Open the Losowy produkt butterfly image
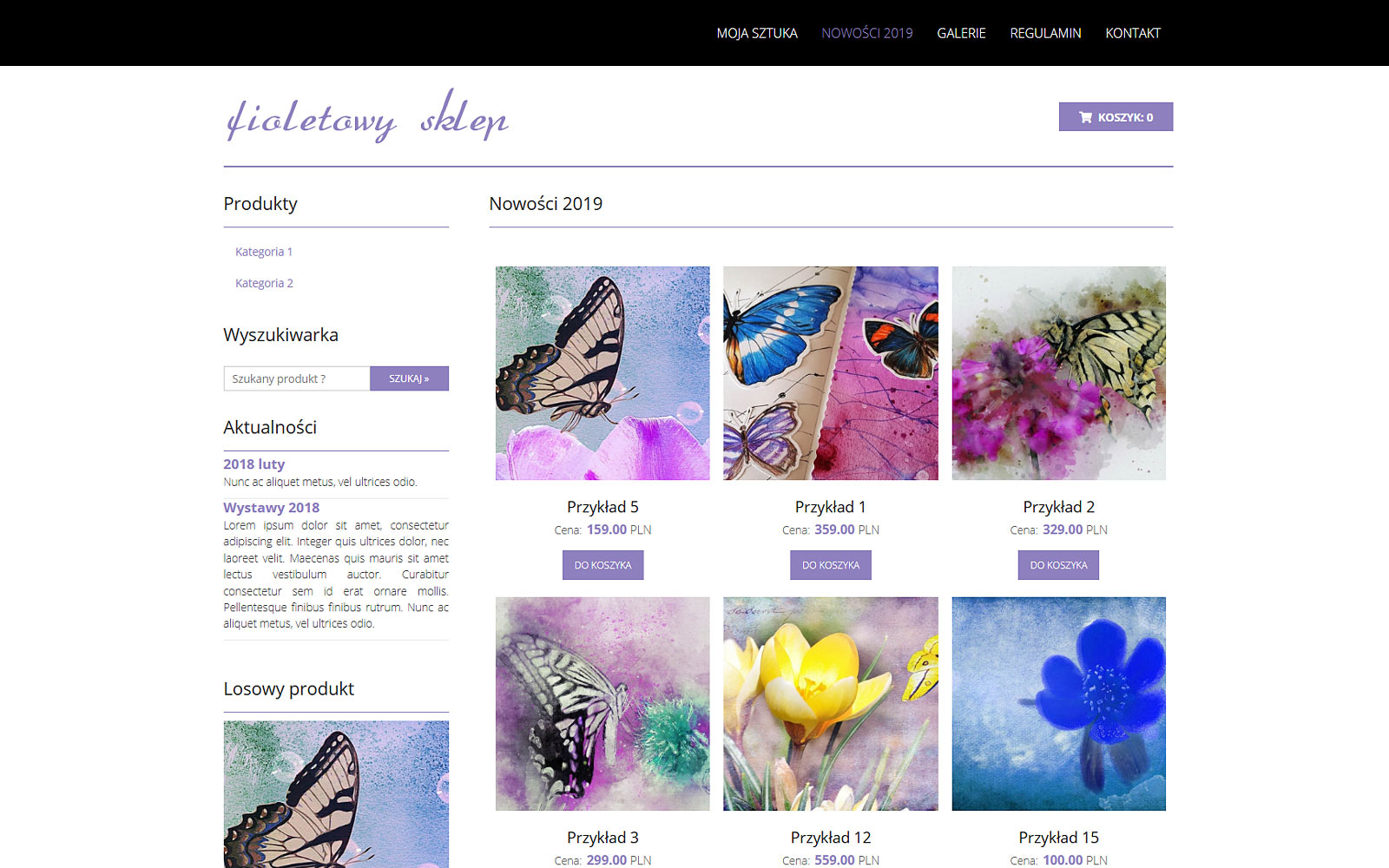The height and width of the screenshot is (868, 1389). (x=336, y=794)
